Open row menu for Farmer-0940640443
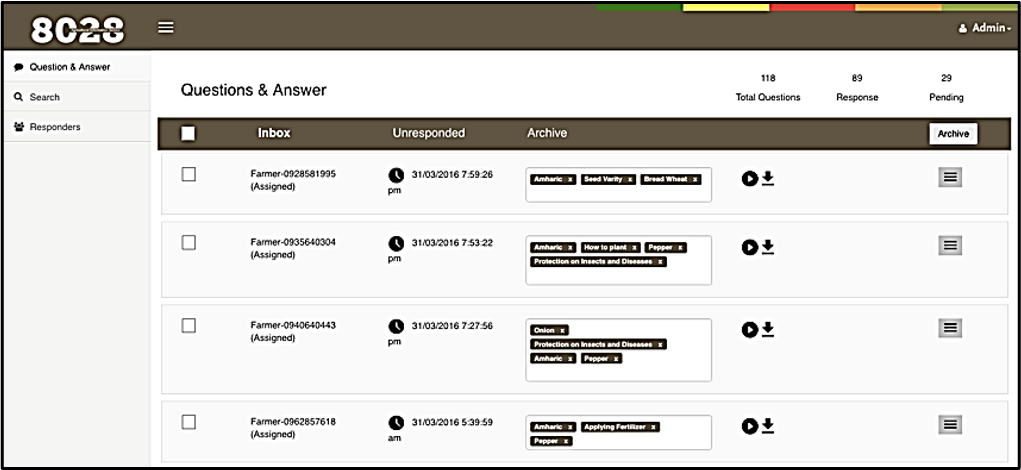Screen dimensions: 1021x470 tap(950, 328)
